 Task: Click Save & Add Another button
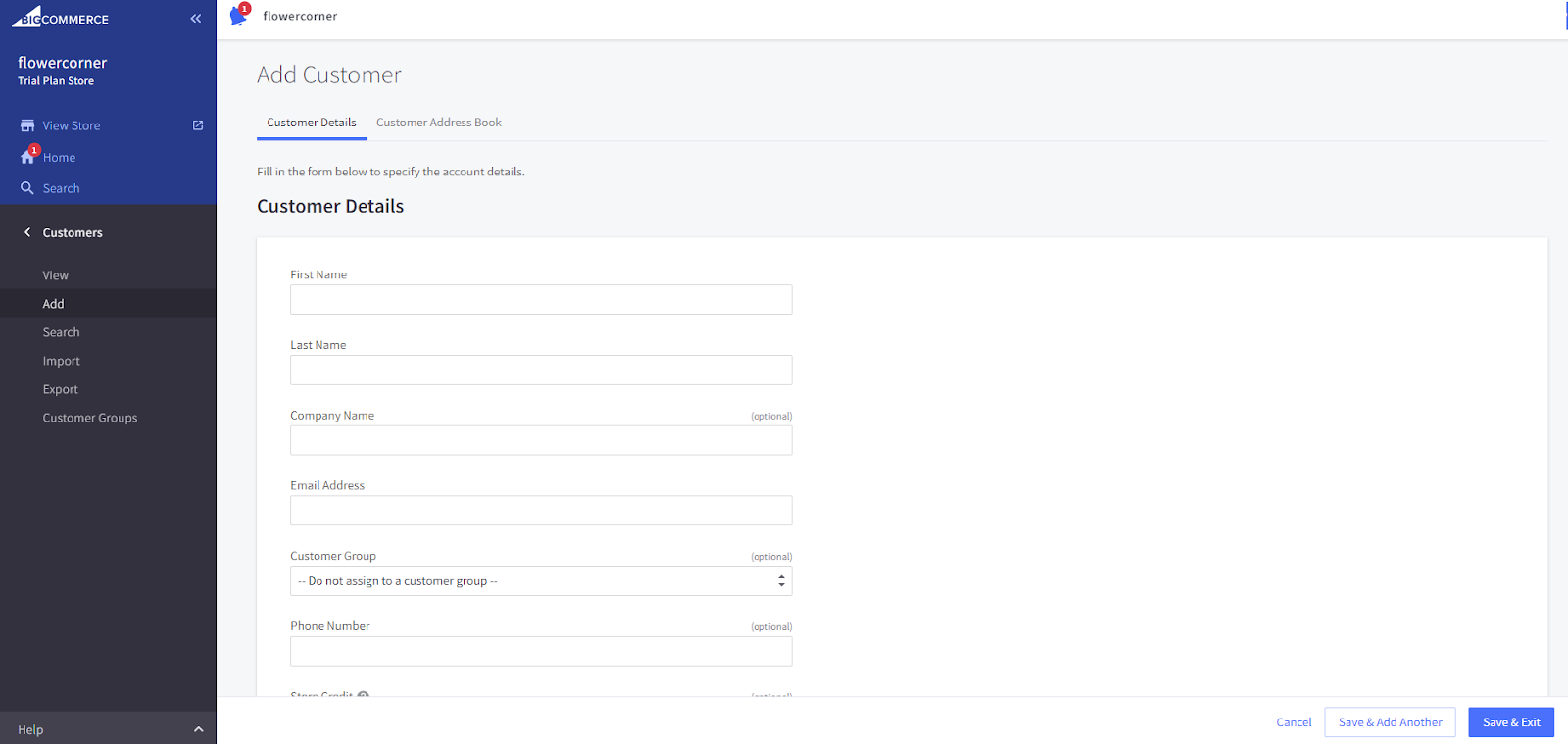pyautogui.click(x=1390, y=722)
